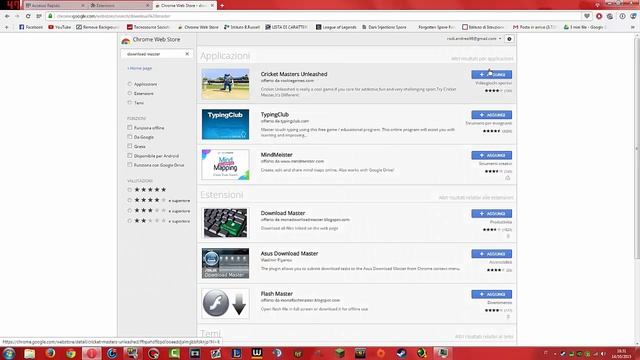
Task: Open the Flash Master title
Action: point(277,293)
